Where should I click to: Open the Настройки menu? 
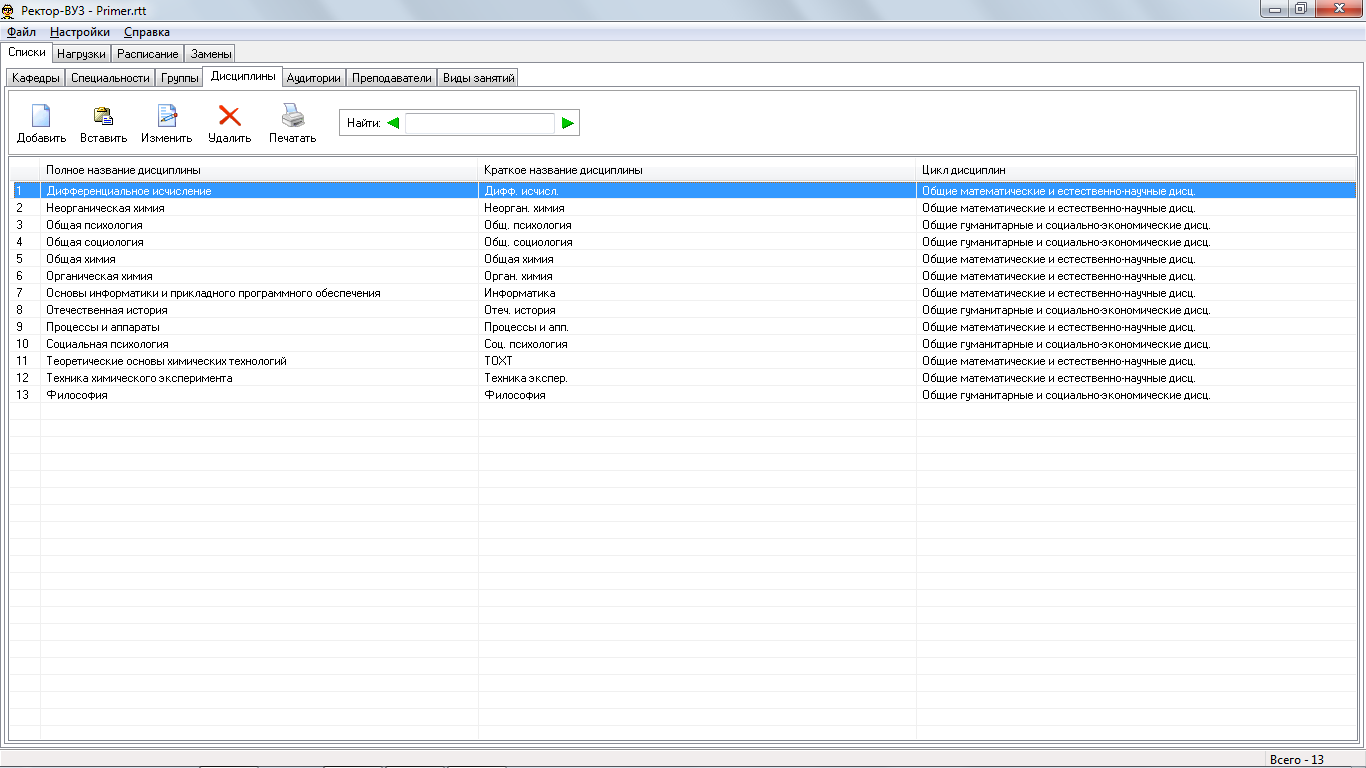point(80,32)
